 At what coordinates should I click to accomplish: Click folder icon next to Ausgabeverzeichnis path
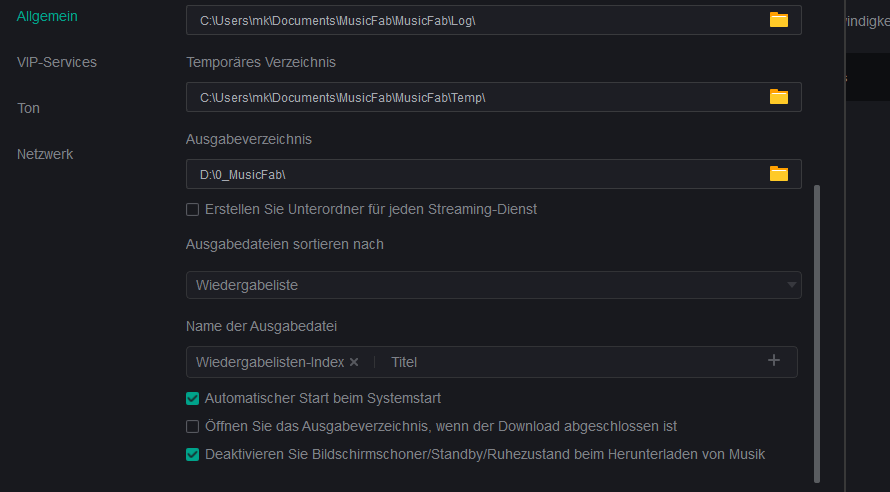(x=779, y=174)
